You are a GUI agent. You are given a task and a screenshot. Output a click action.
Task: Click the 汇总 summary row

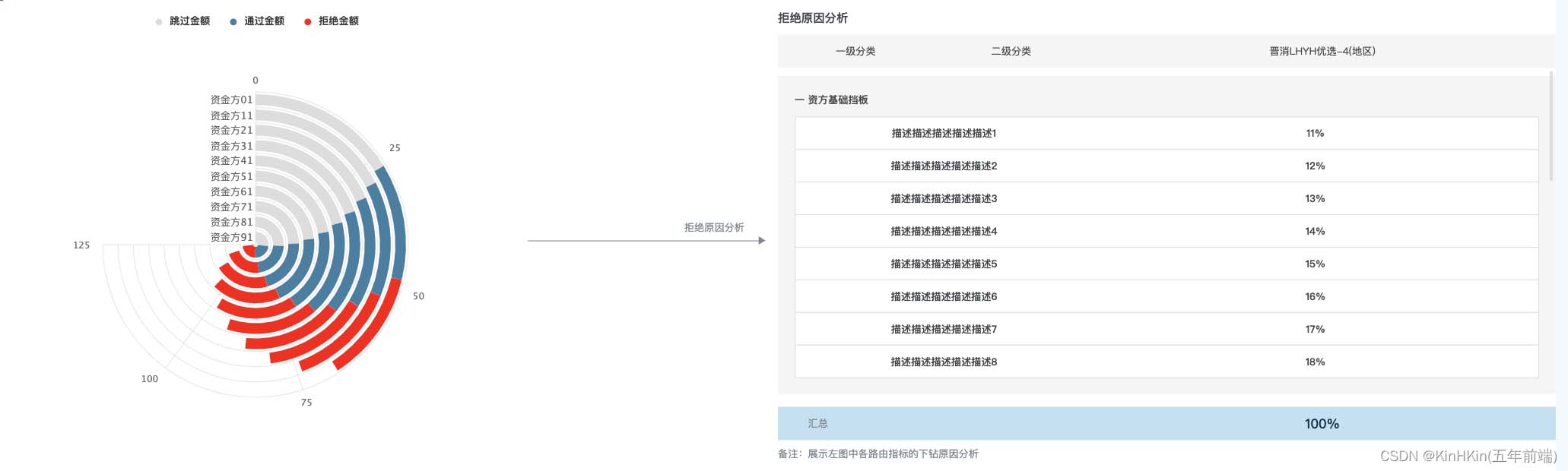coord(817,424)
